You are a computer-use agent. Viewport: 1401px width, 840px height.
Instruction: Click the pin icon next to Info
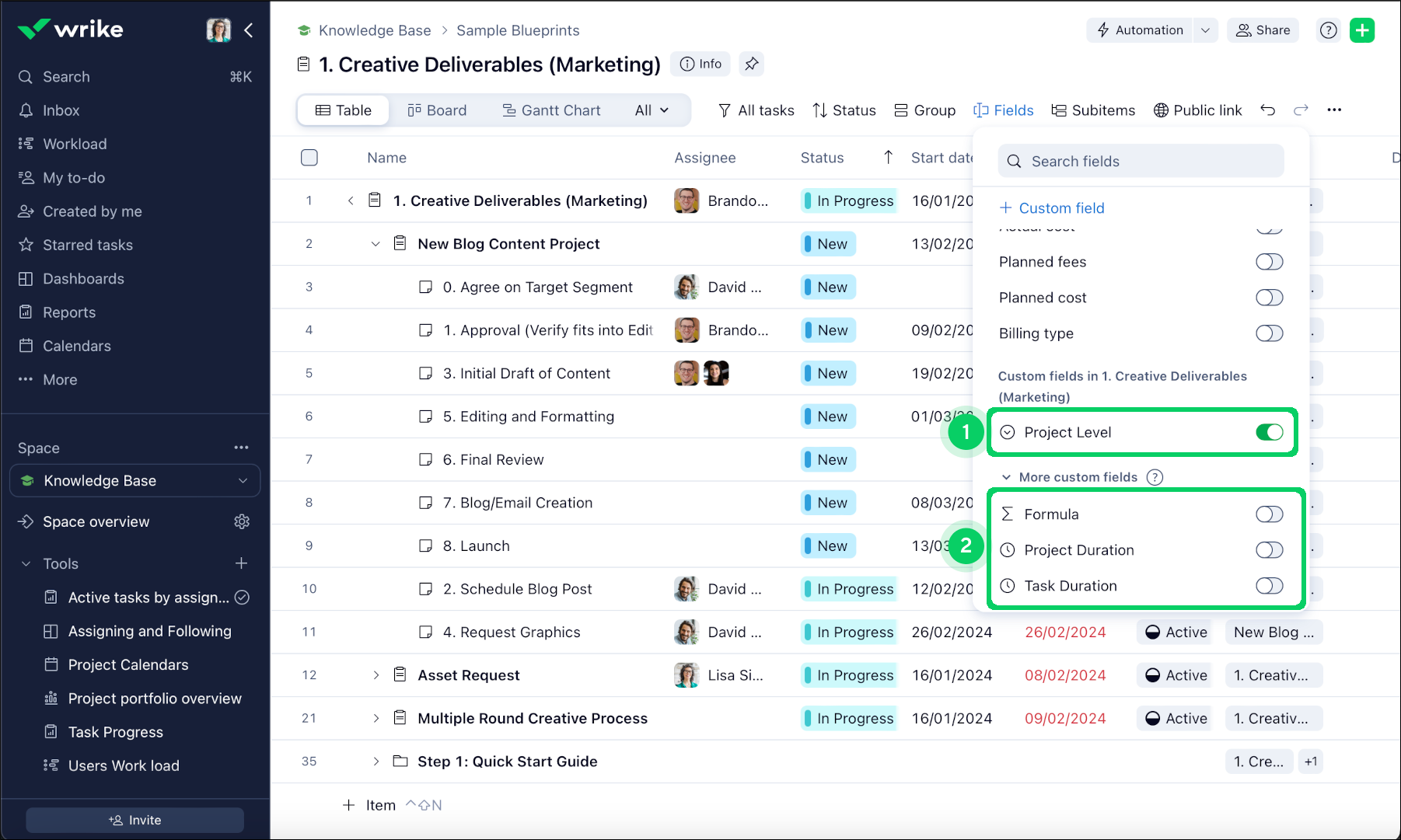751,64
